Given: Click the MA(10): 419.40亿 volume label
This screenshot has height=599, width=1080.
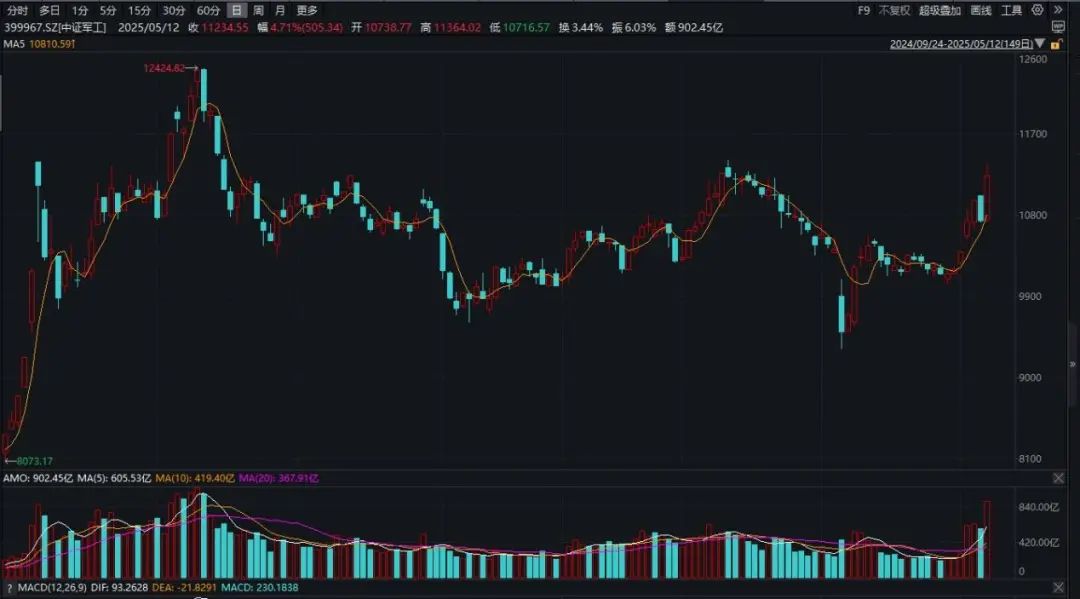Looking at the screenshot, I should click(195, 478).
